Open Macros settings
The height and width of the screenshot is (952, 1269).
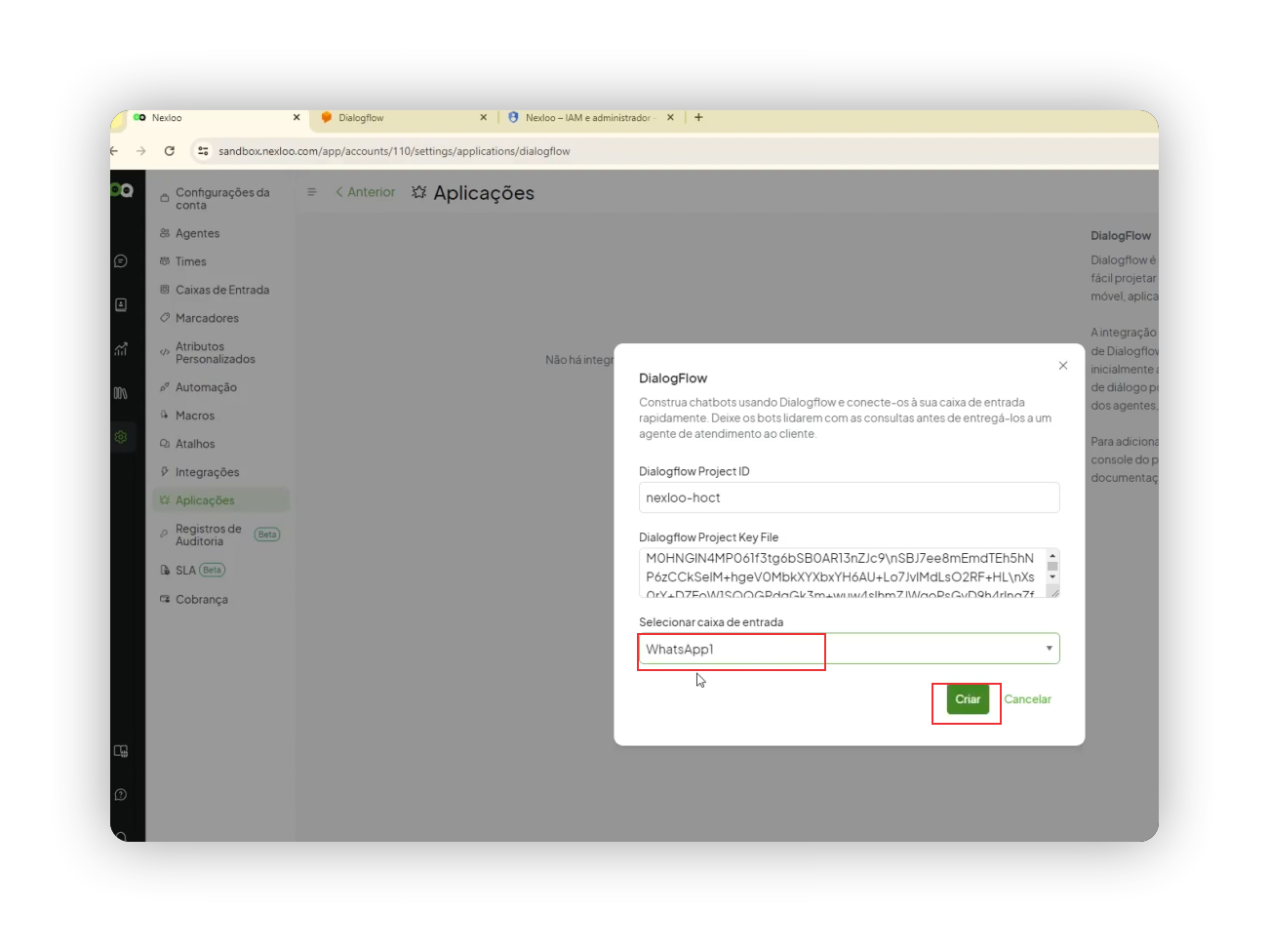click(194, 416)
